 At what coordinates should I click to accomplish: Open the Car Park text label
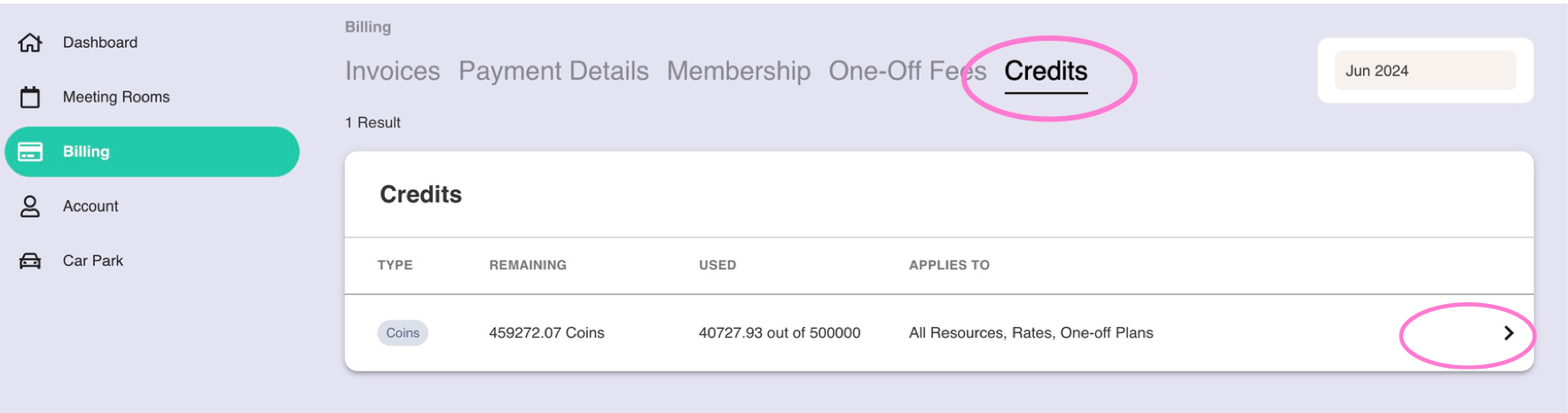[x=93, y=261]
